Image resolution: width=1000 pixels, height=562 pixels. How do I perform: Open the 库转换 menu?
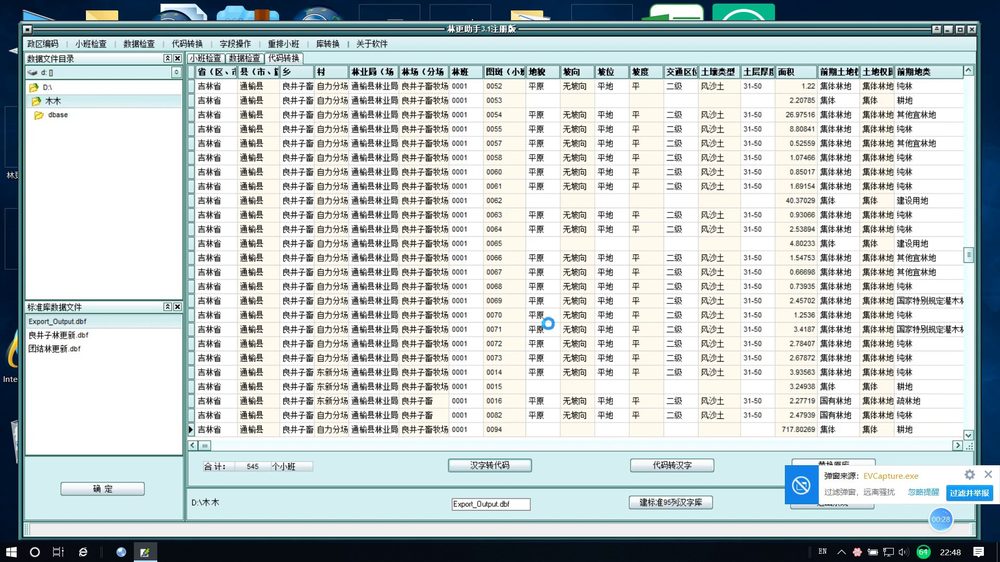tap(327, 44)
